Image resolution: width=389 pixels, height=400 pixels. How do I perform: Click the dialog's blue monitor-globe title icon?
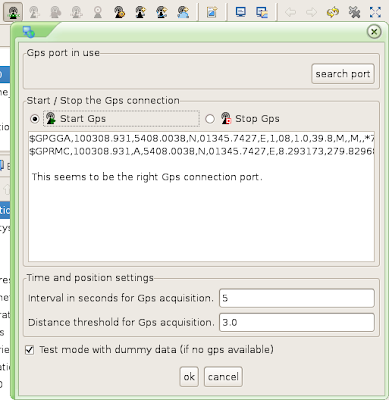29,32
